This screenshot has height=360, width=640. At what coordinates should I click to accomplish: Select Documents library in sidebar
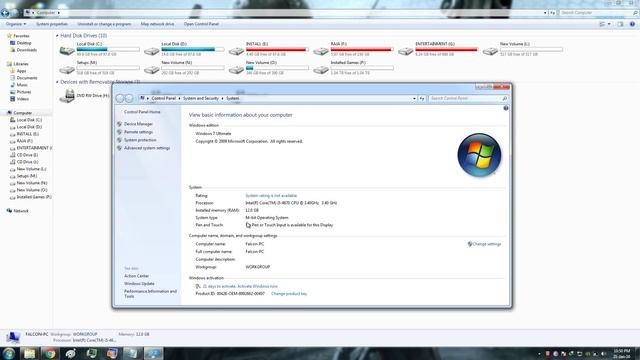27,78
